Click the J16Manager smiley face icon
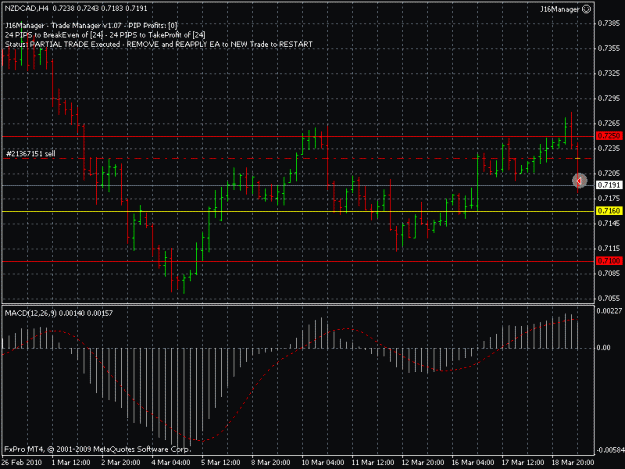 click(586, 9)
